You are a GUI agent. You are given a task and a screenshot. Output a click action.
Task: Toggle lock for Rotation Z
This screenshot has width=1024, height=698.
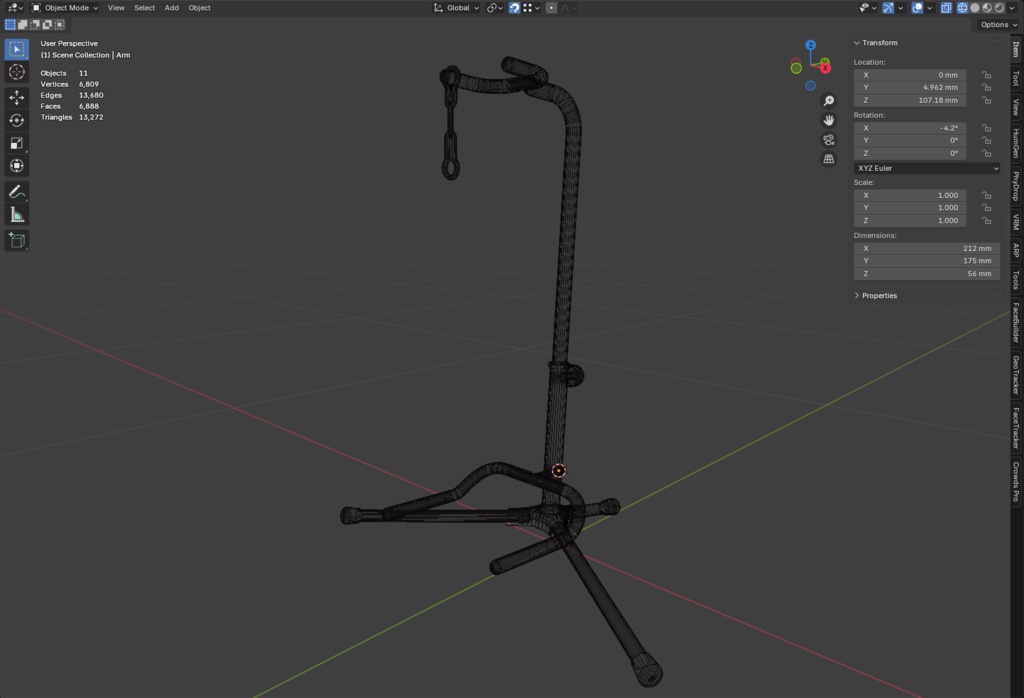986,153
